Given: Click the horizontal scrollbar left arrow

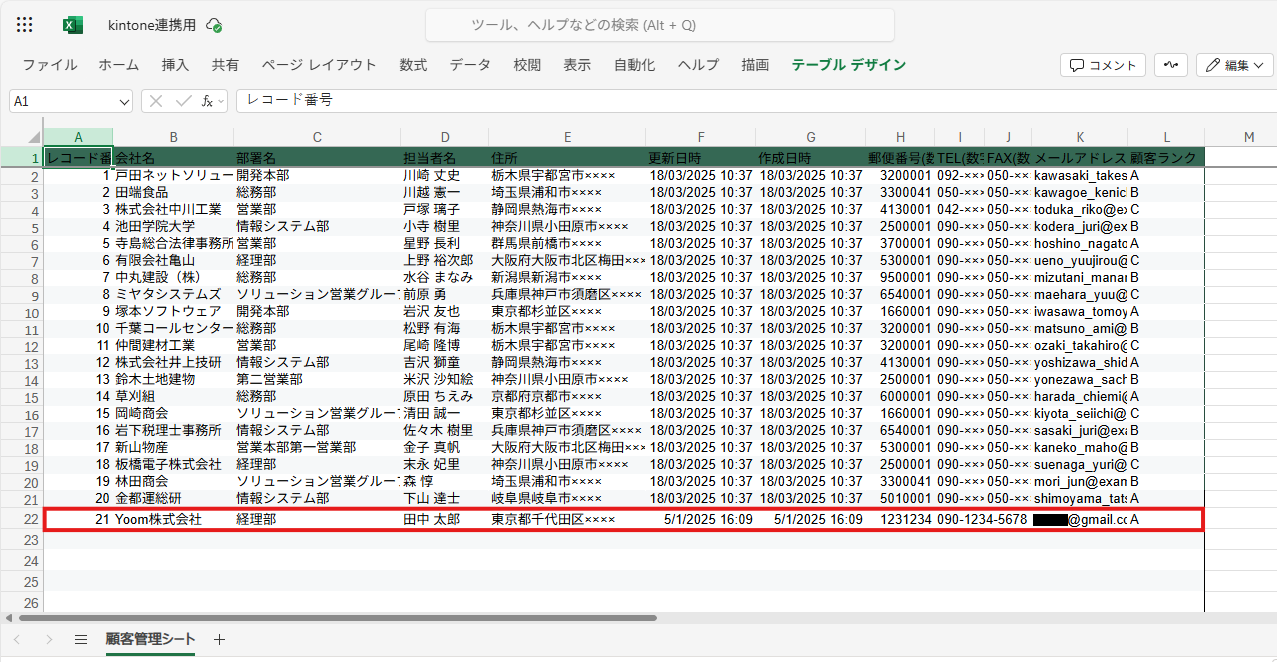Looking at the screenshot, I should click(x=9, y=618).
